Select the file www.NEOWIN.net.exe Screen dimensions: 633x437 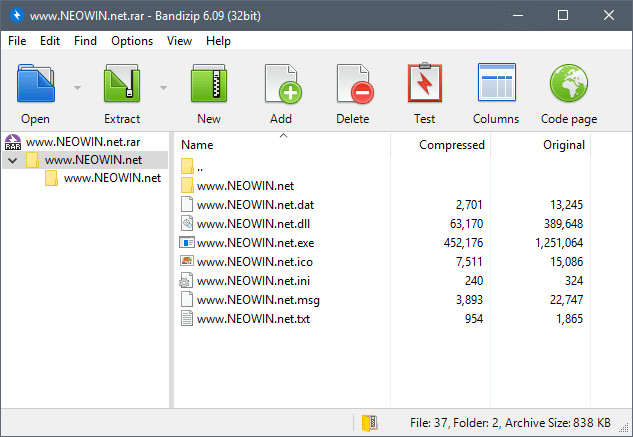[255, 243]
